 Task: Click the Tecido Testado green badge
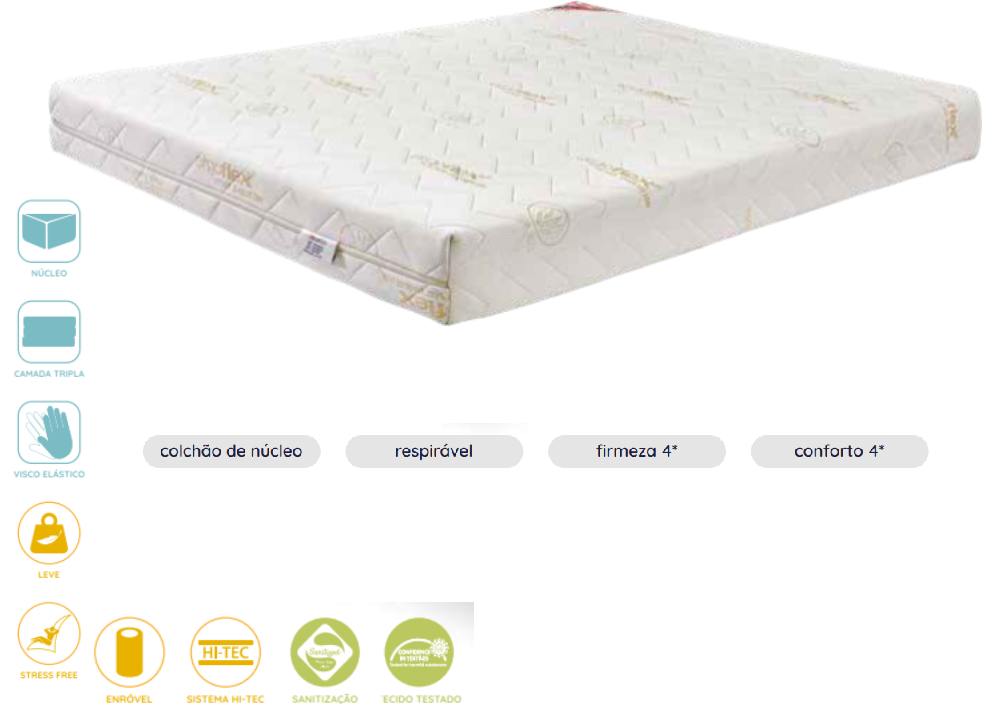point(420,652)
